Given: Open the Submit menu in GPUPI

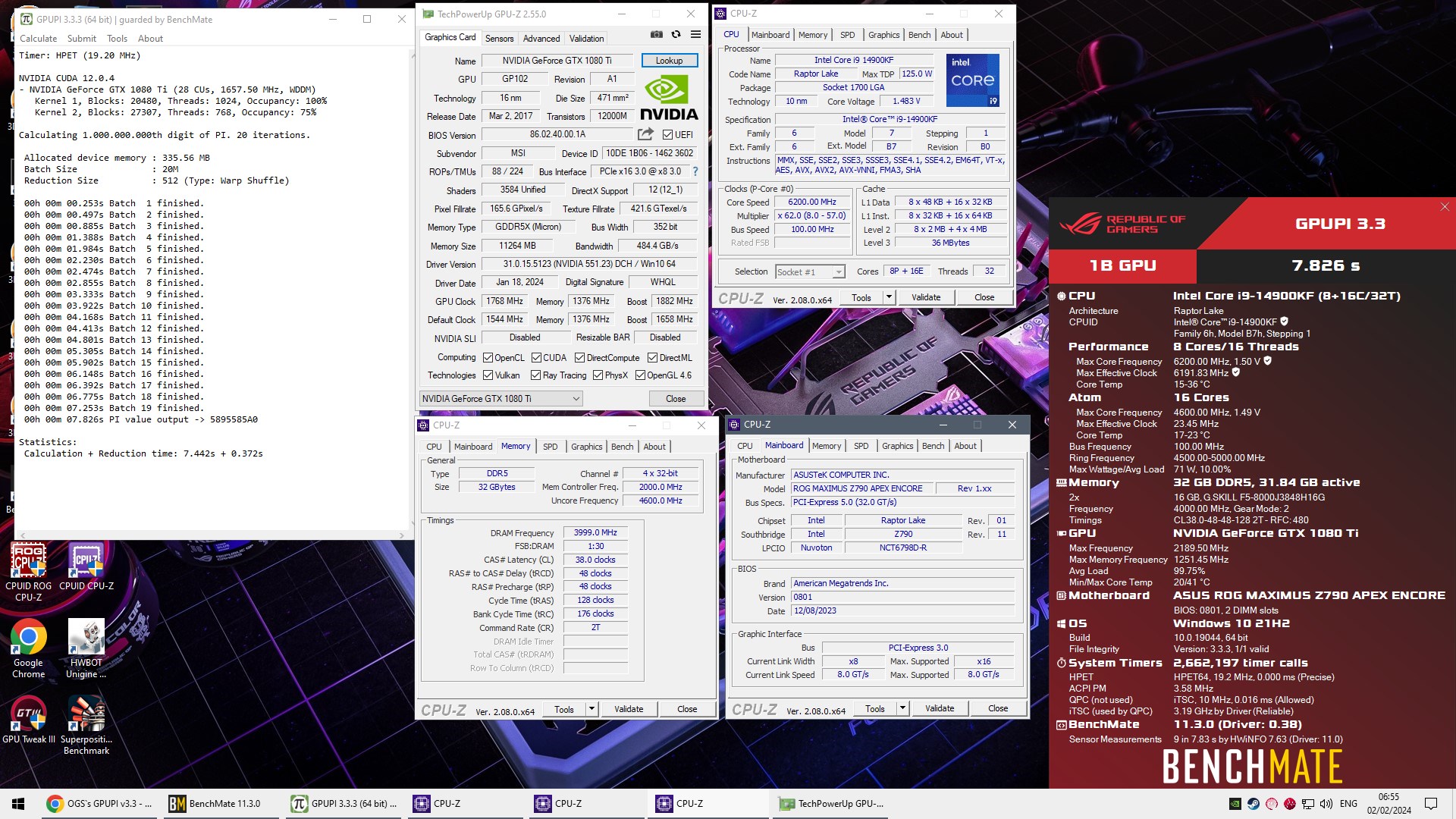Looking at the screenshot, I should pyautogui.click(x=82, y=39).
